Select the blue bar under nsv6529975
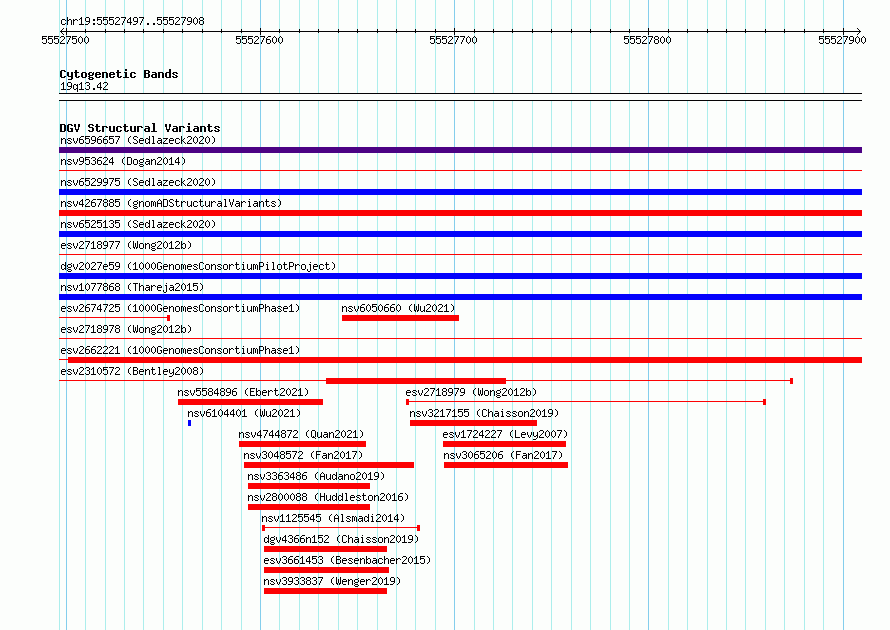The width and height of the screenshot is (890, 630). pyautogui.click(x=460, y=192)
